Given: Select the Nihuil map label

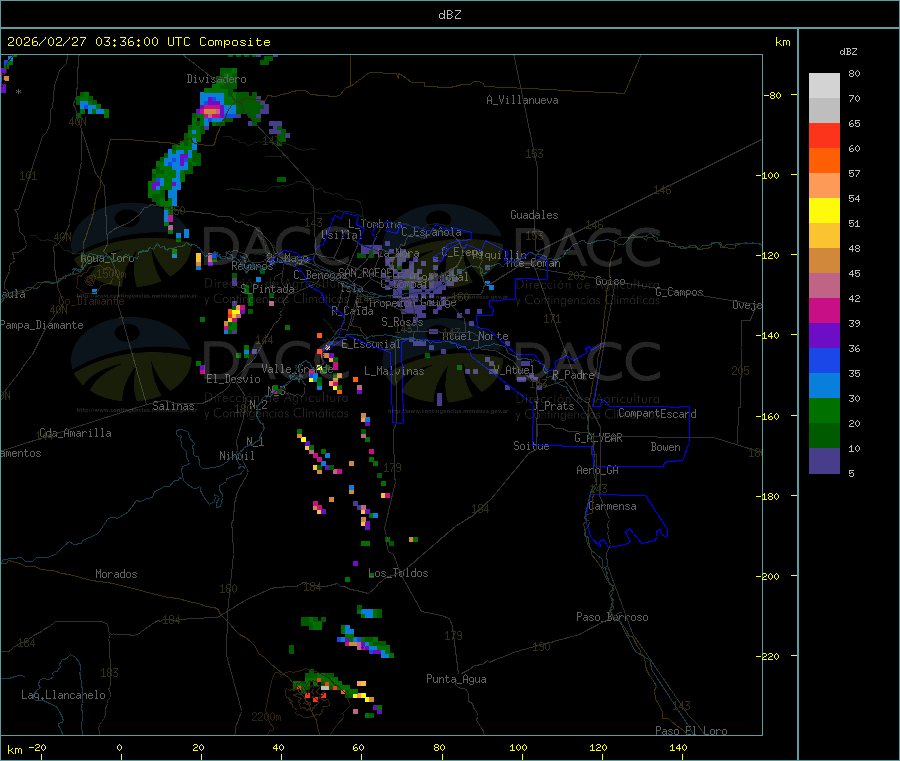Looking at the screenshot, I should click(236, 456).
